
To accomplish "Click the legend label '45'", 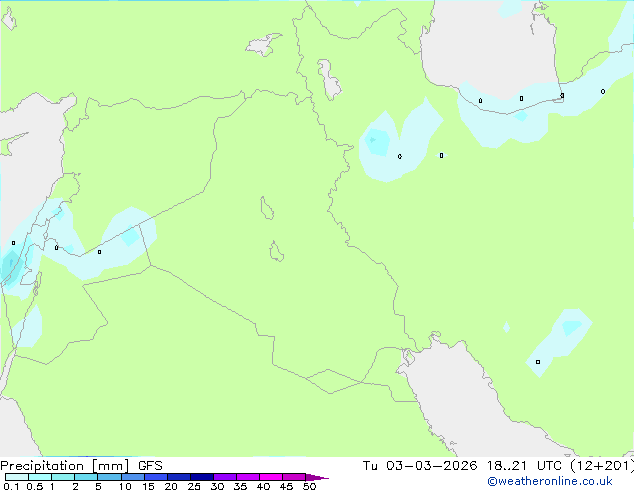I will (x=286, y=486).
